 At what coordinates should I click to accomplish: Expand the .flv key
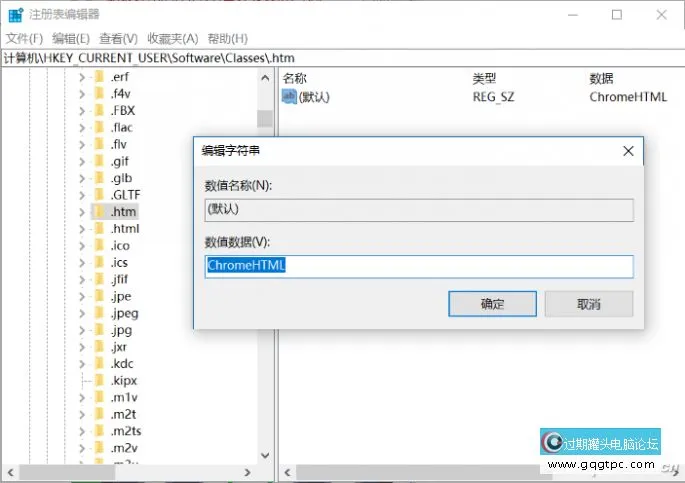tap(82, 145)
